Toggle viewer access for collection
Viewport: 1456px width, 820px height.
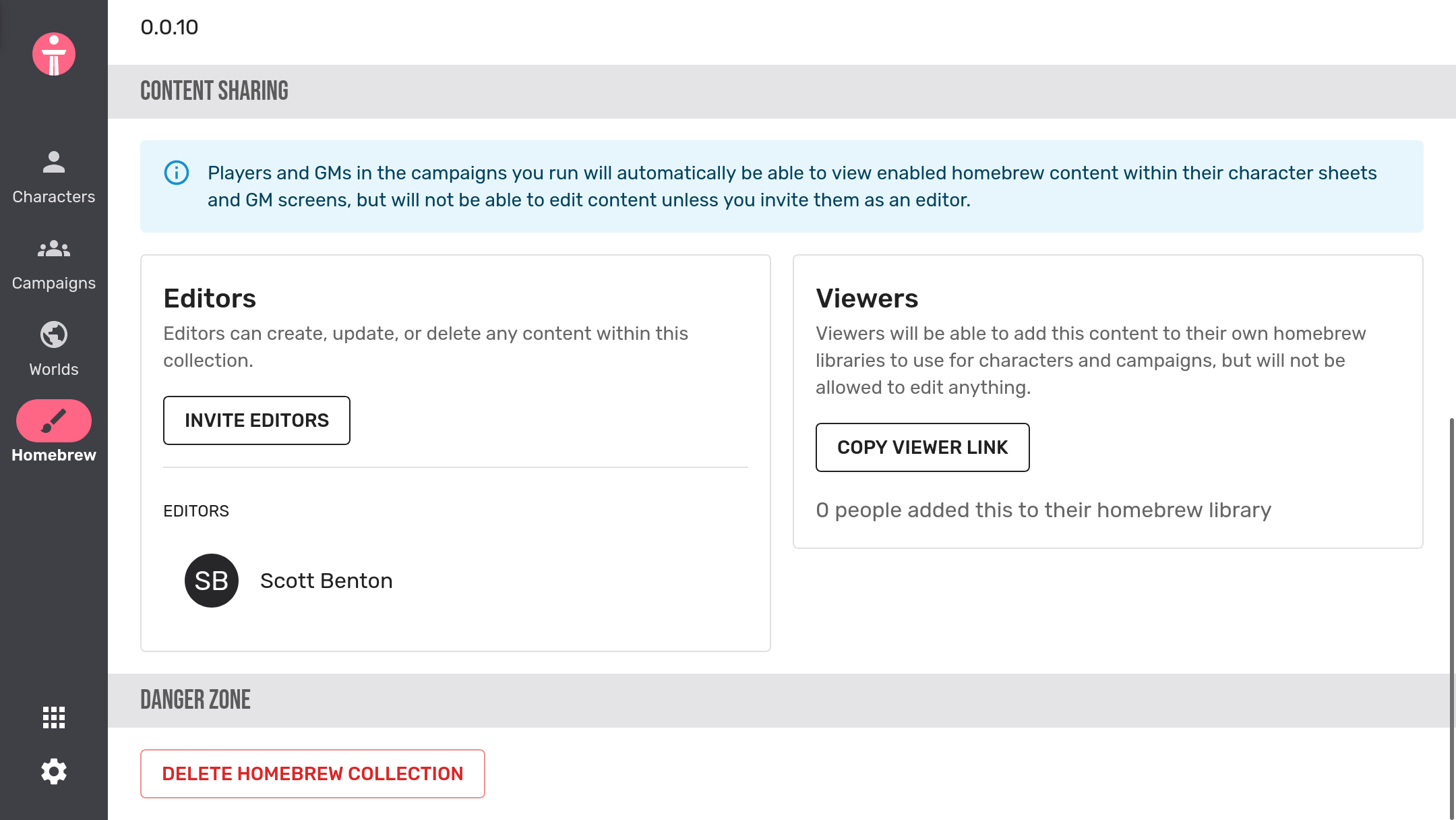pyautogui.click(x=922, y=447)
